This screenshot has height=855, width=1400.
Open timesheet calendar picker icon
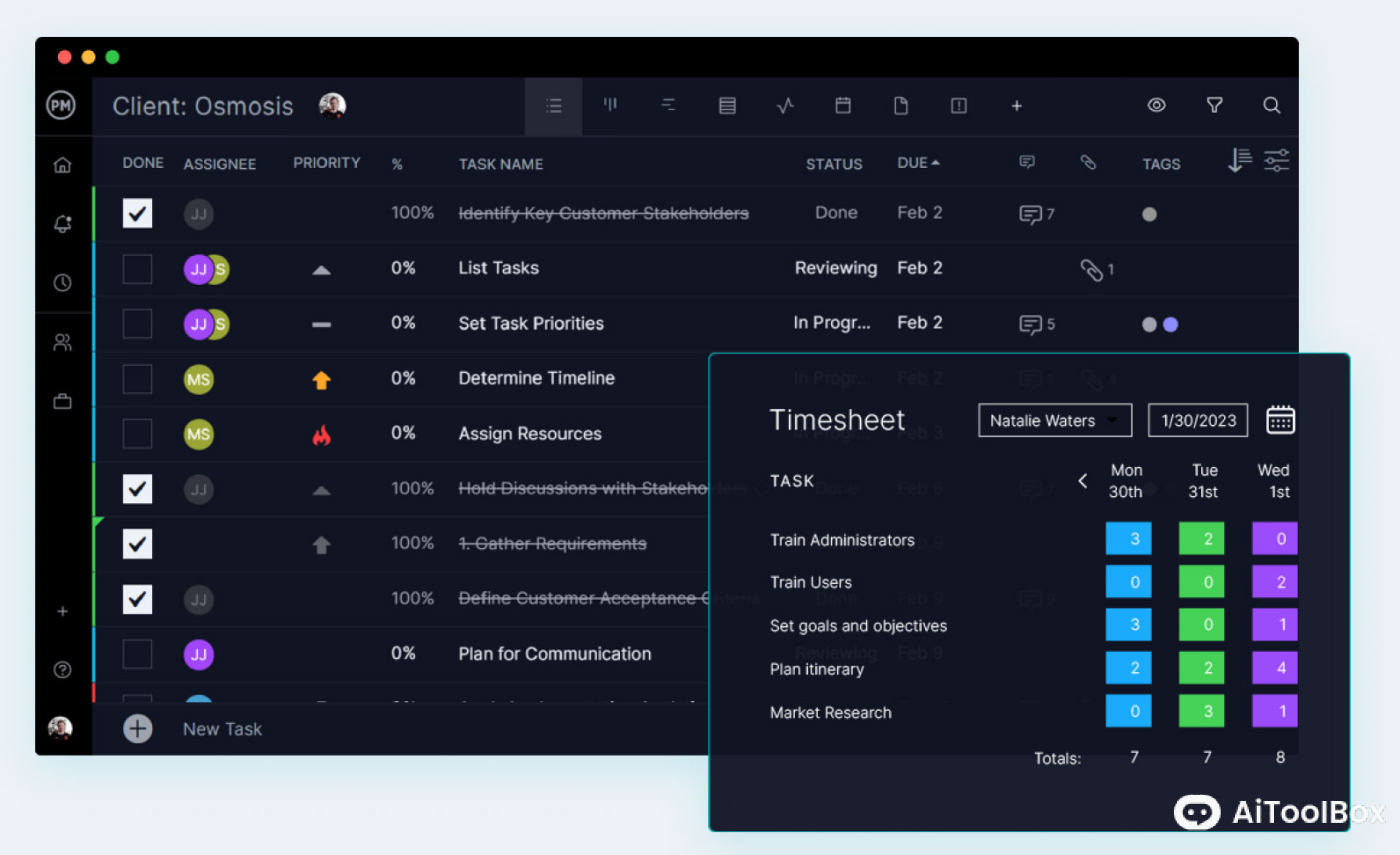tap(1280, 420)
